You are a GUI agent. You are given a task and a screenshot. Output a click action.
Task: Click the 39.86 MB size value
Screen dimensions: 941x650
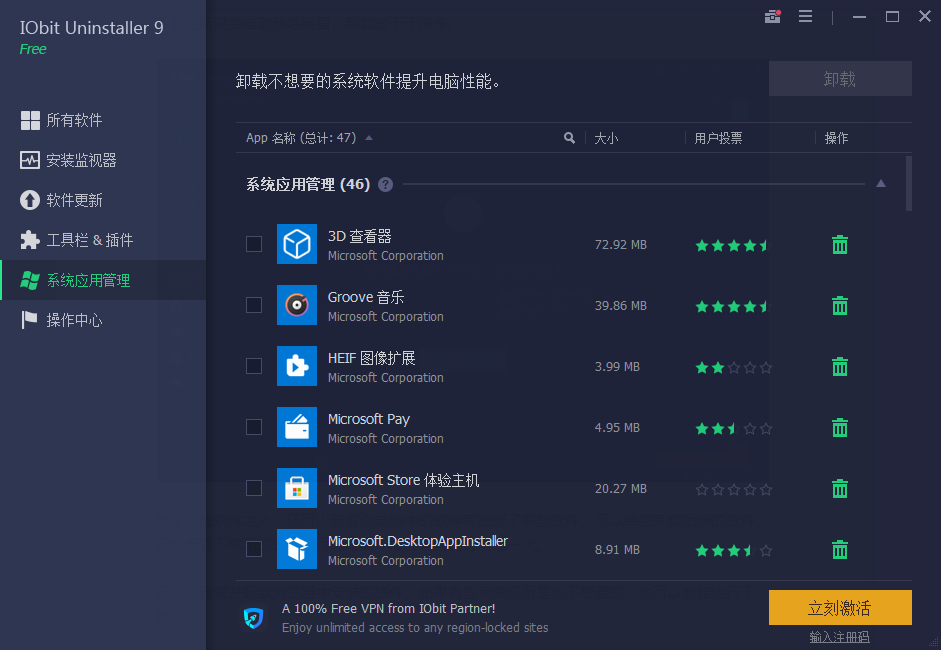coord(621,305)
